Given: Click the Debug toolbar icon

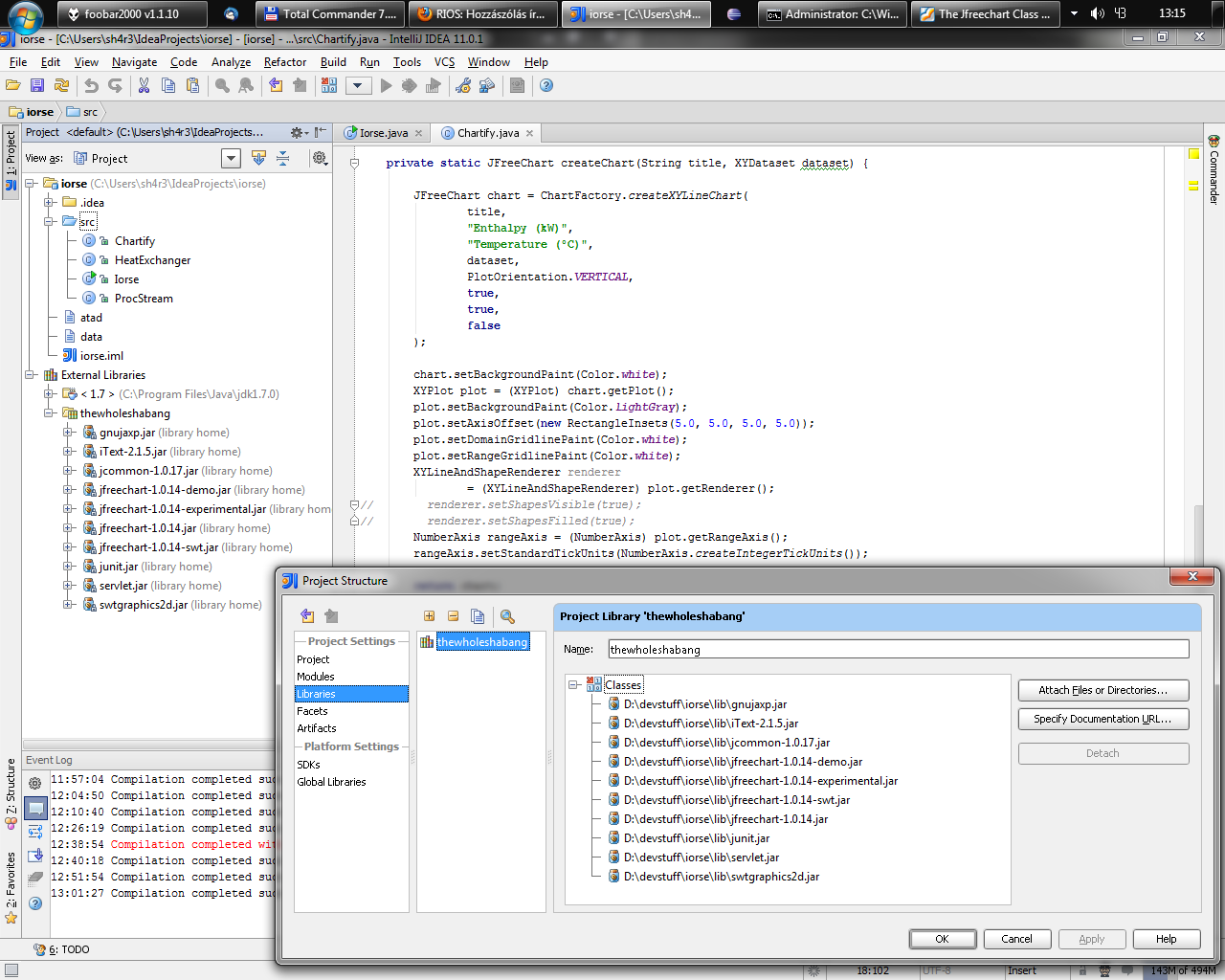Looking at the screenshot, I should point(410,85).
